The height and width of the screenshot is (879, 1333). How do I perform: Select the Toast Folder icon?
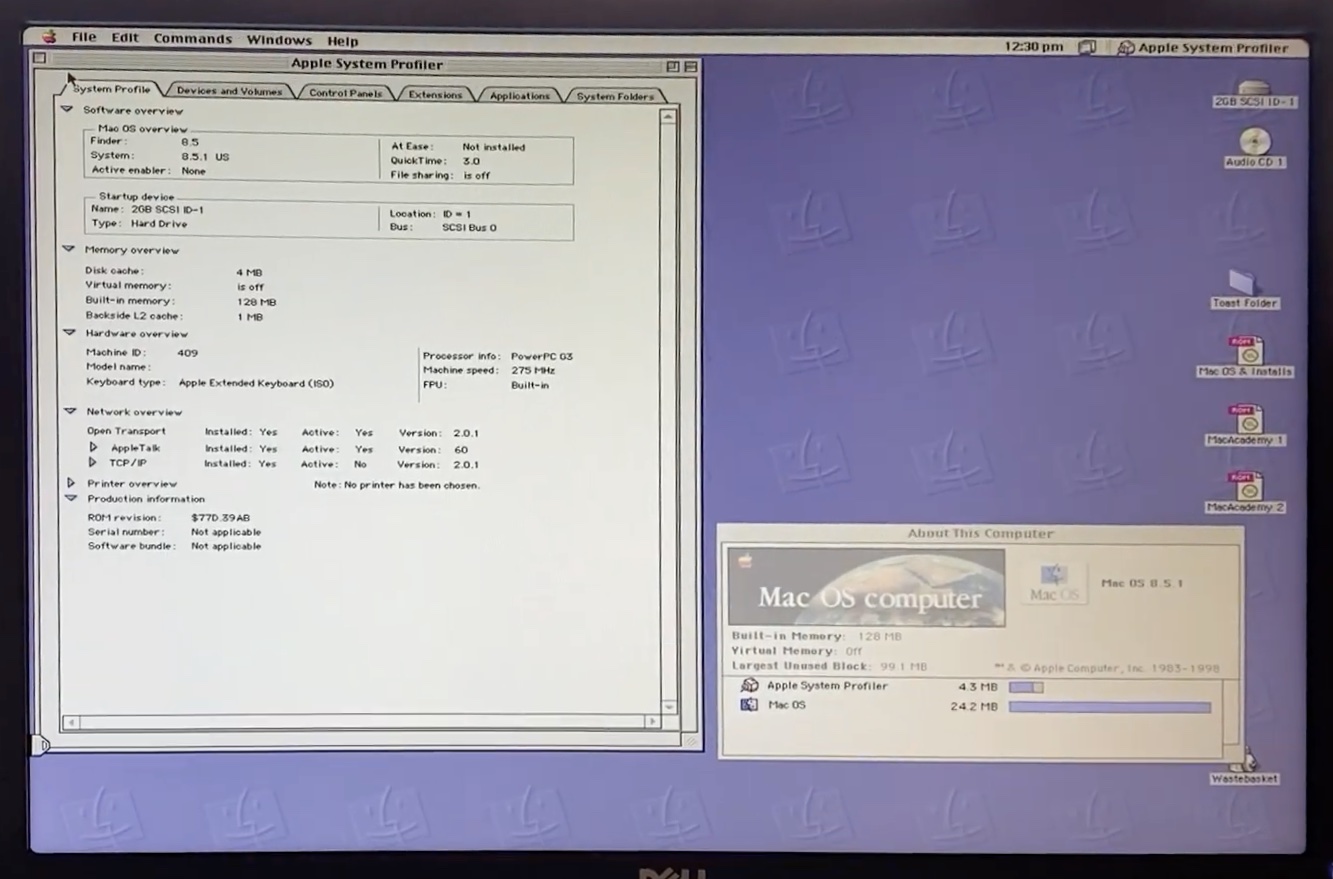click(x=1245, y=289)
